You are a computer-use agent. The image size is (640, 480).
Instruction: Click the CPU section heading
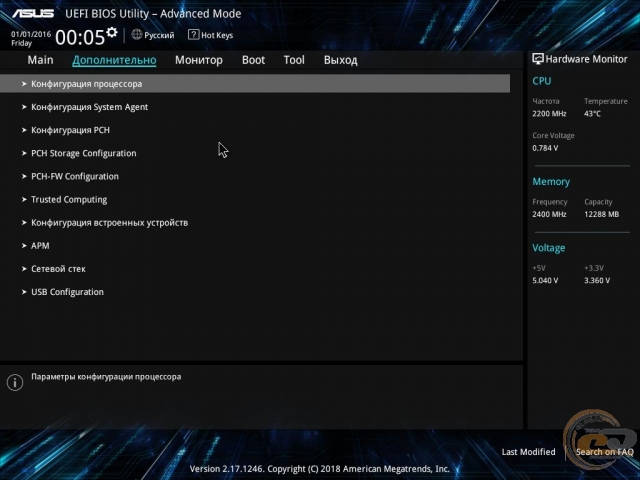(542, 81)
